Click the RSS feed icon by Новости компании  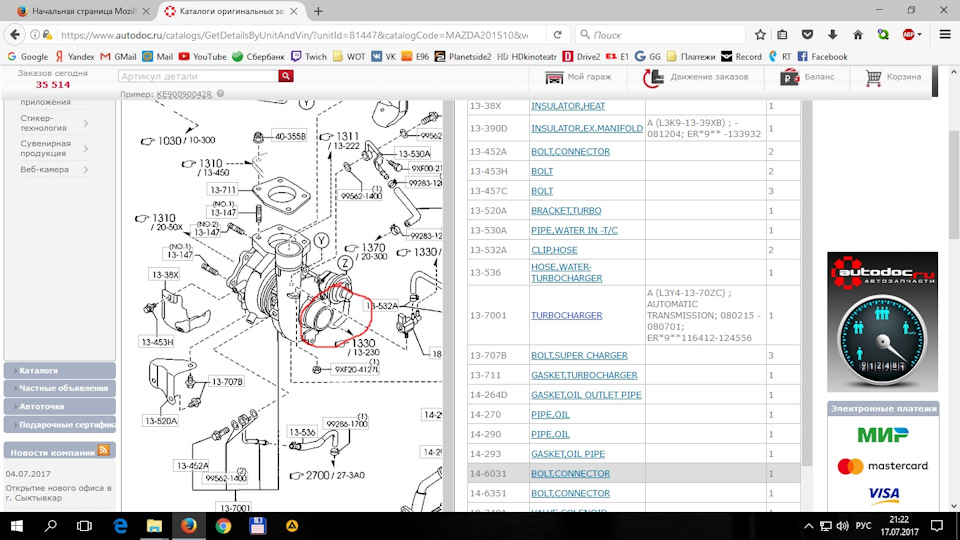(x=103, y=451)
